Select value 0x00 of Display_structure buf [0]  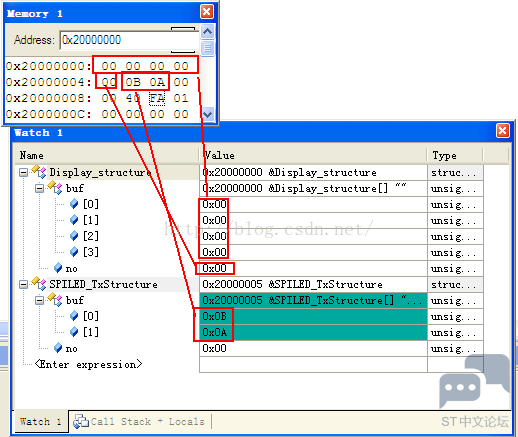point(215,204)
